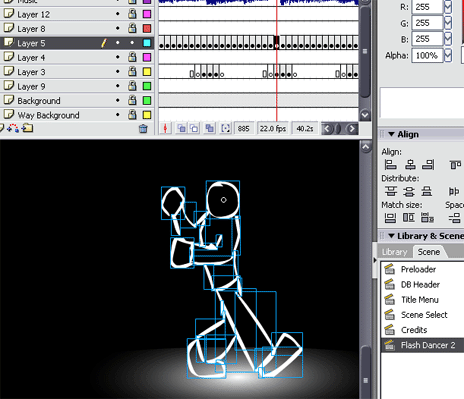Click the Align right edge icon
This screenshot has height=399, width=464.
click(x=428, y=165)
